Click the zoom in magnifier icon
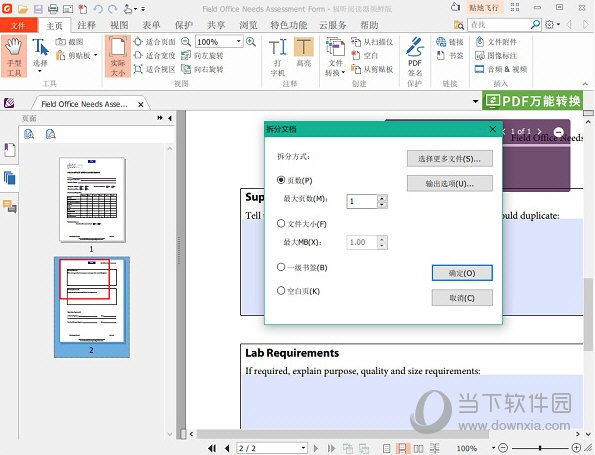The image size is (595, 455). (251, 41)
